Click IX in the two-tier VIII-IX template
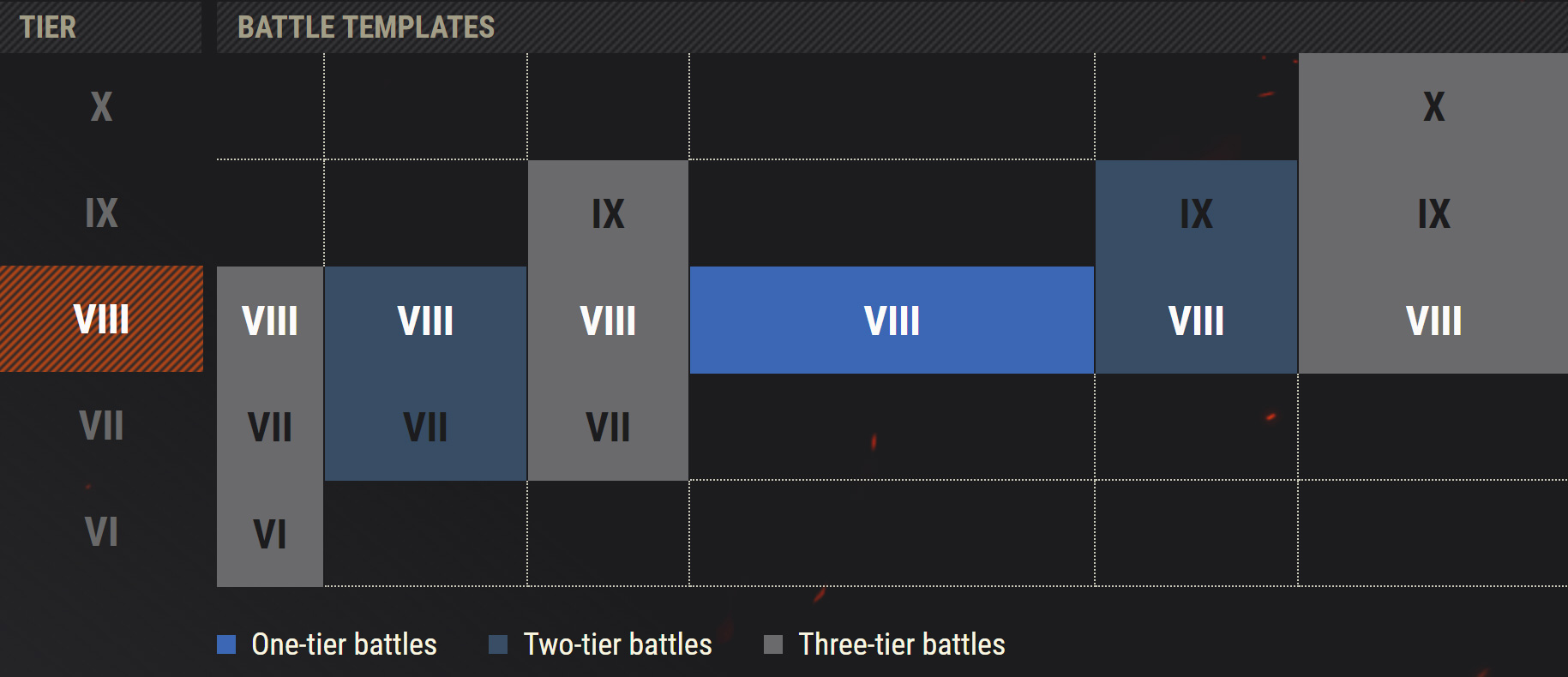The width and height of the screenshot is (1568, 677). [x=1196, y=213]
